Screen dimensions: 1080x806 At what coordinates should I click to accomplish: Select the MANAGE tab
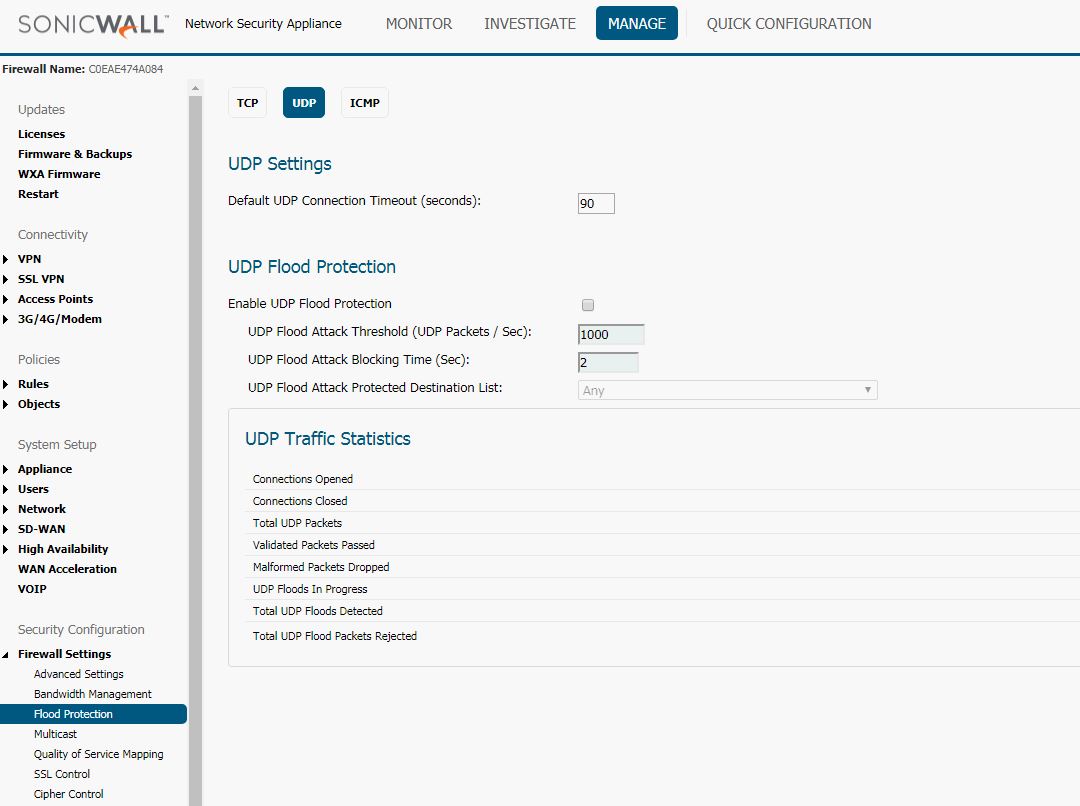point(636,23)
